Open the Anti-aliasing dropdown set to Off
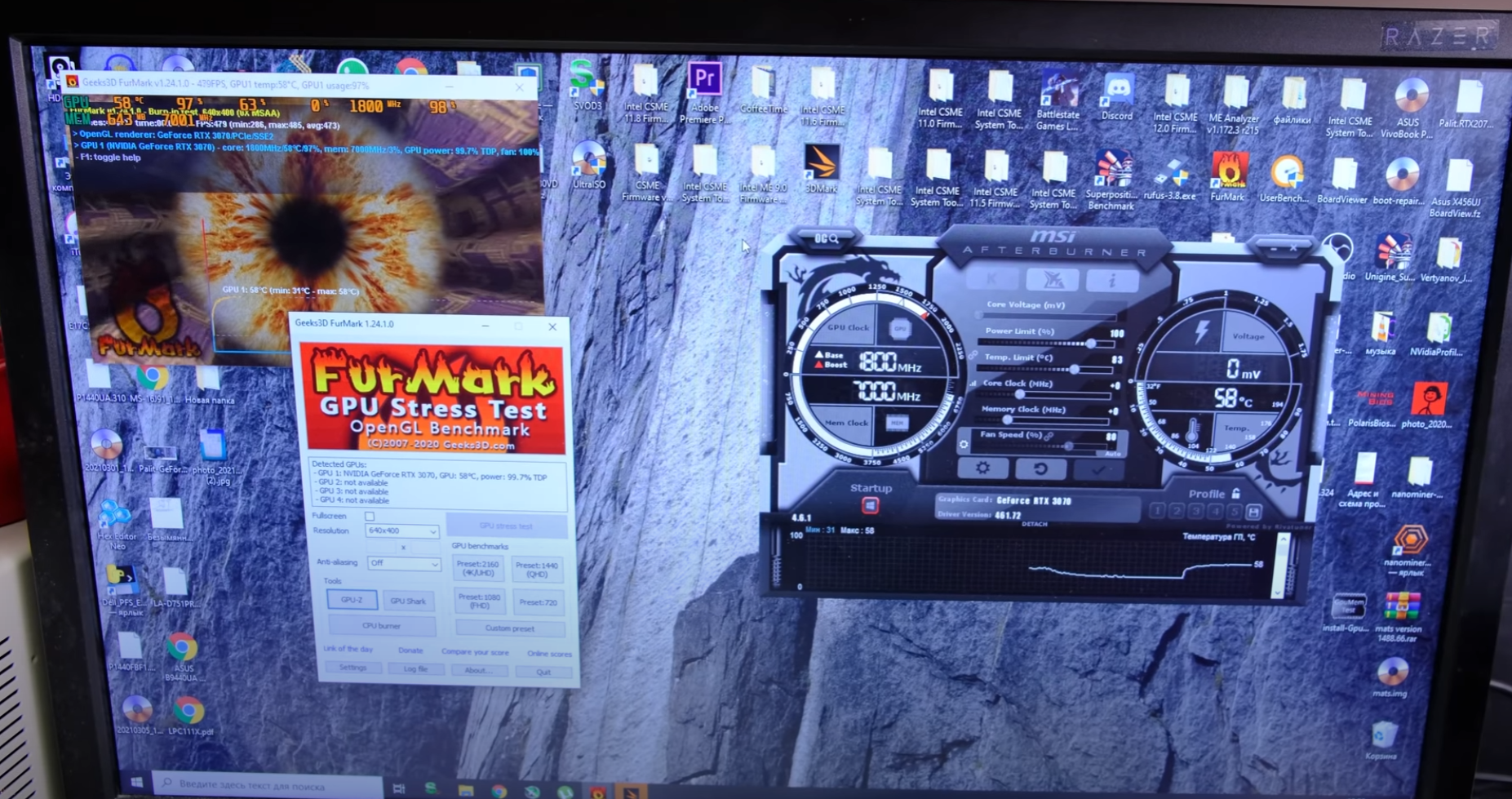Image resolution: width=1512 pixels, height=799 pixels. 403,563
